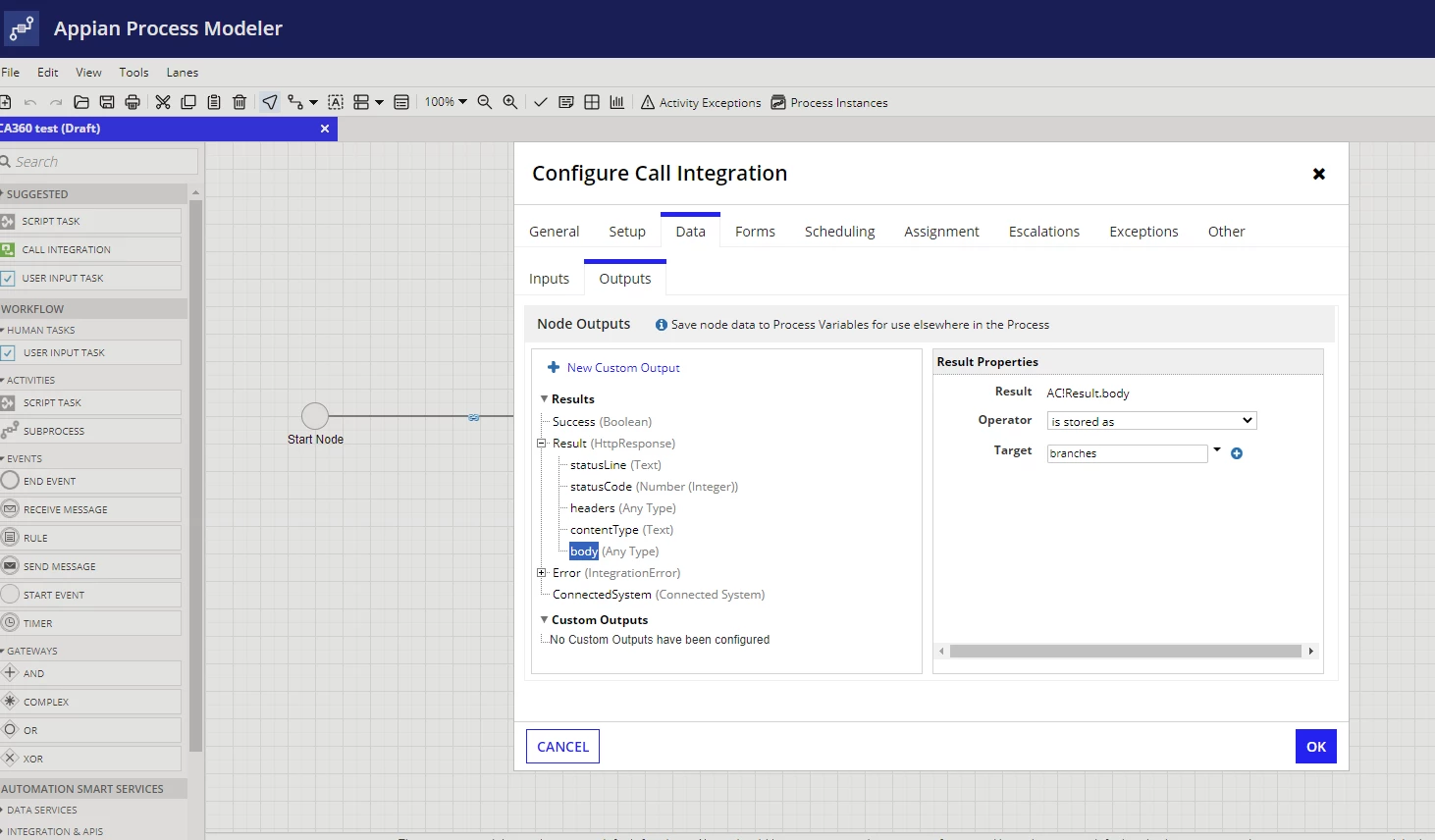Zoom in using the plus magnifier
1435x840 pixels.
[x=510, y=102]
